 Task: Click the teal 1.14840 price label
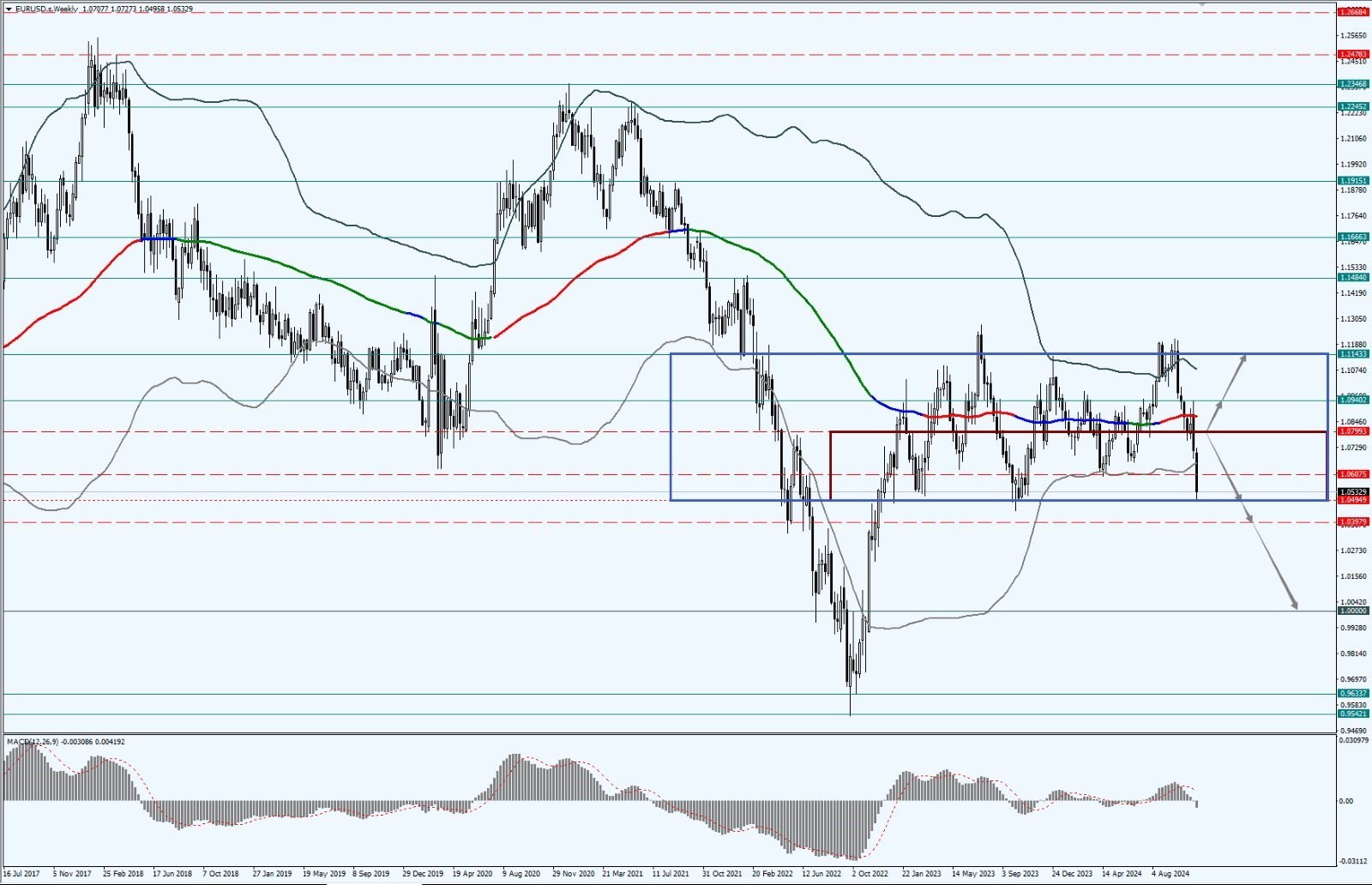1352,277
